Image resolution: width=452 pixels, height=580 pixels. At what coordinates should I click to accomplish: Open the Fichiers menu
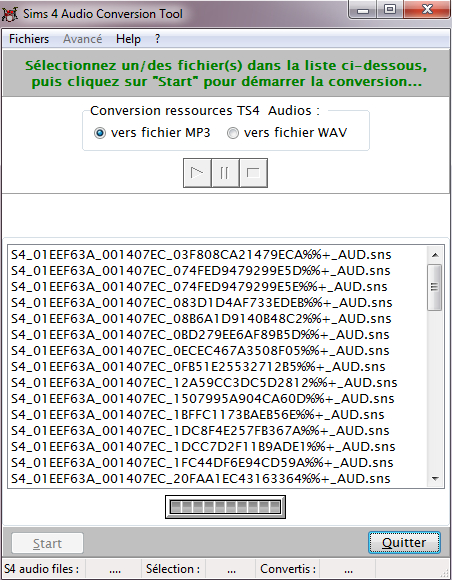click(x=29, y=39)
